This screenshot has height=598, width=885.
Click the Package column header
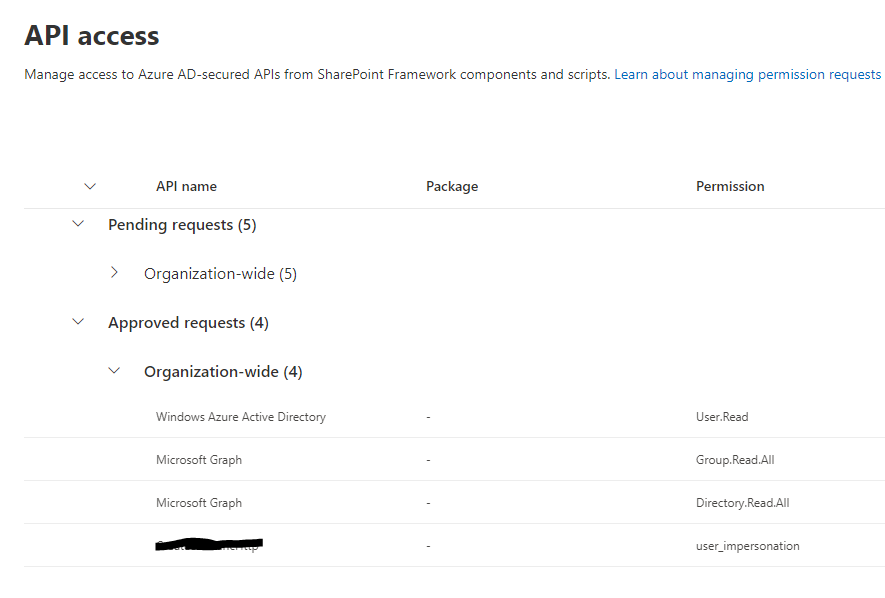pos(452,186)
